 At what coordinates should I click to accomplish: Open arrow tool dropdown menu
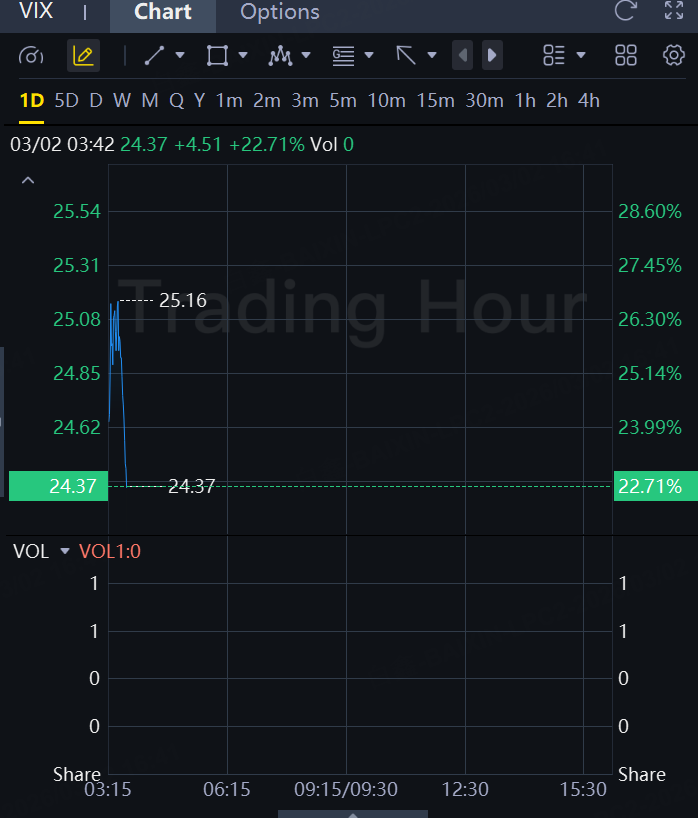coord(432,55)
